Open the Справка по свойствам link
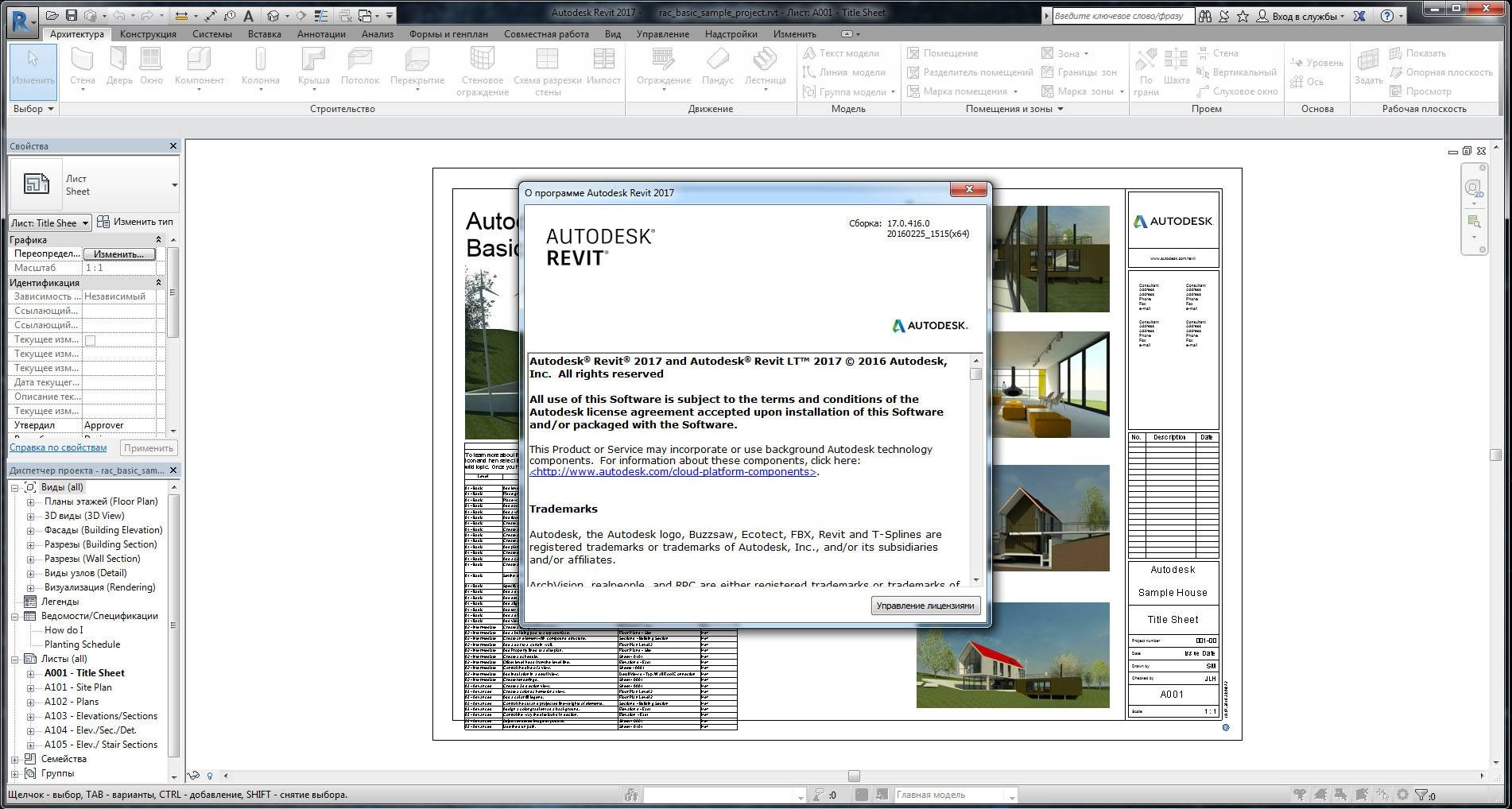The height and width of the screenshot is (809, 1512). tap(58, 447)
